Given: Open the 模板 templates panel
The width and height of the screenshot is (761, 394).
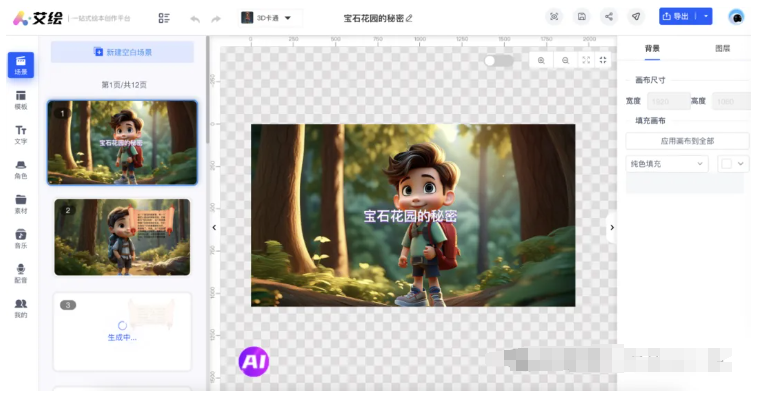Looking at the screenshot, I should click(21, 100).
